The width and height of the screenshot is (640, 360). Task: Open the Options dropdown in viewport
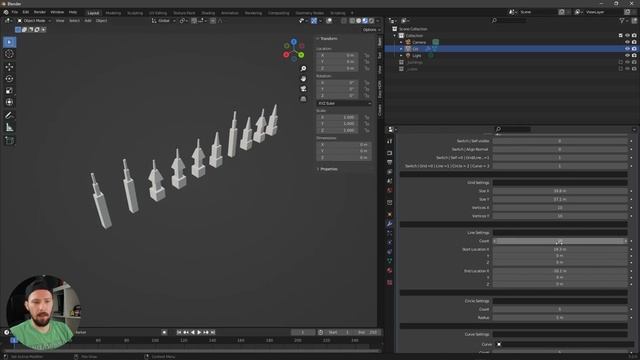371,30
